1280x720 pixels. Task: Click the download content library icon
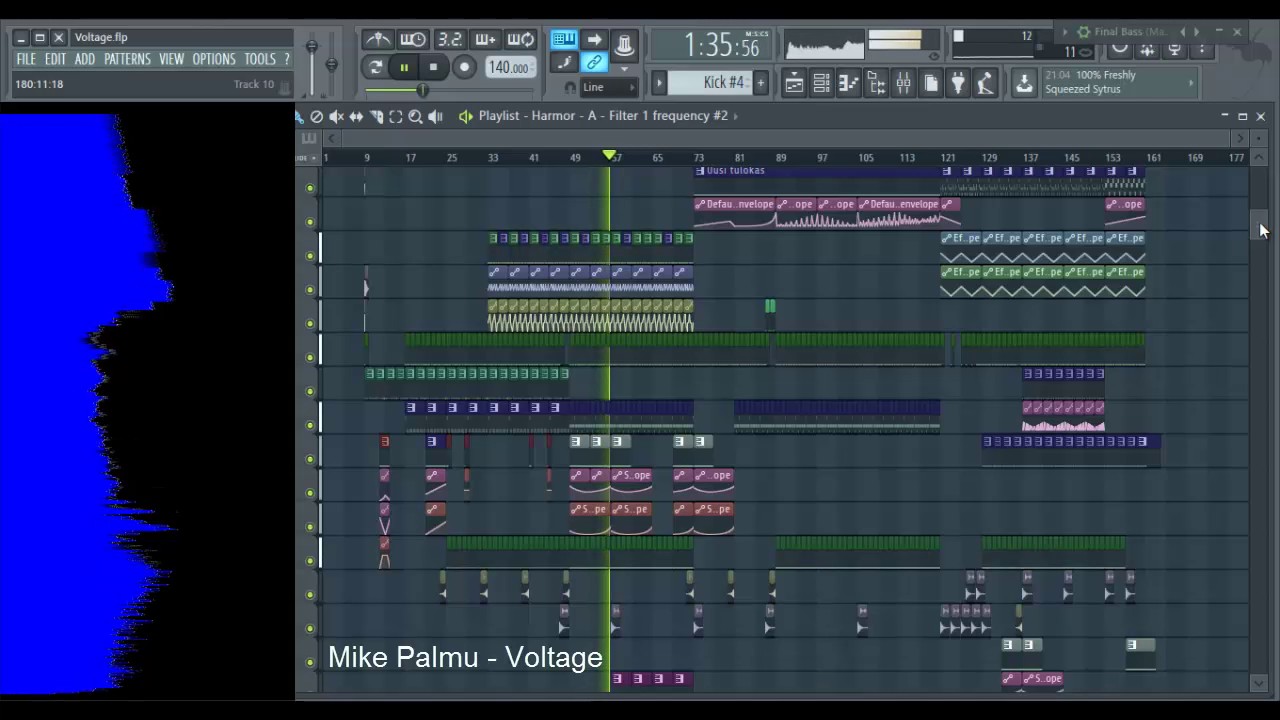tap(1024, 84)
